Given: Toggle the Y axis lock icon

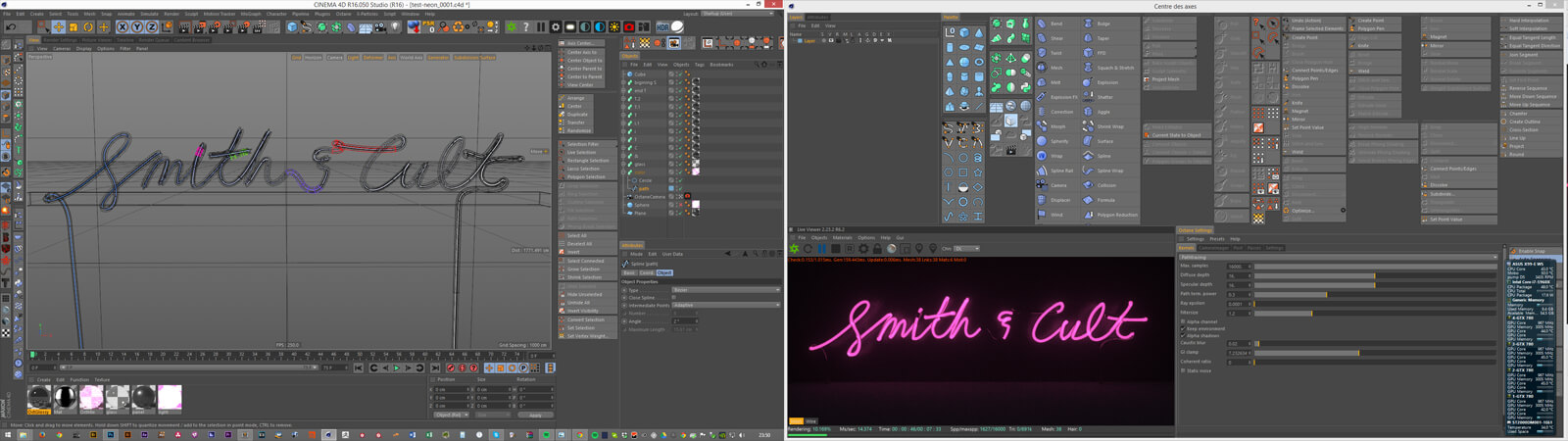Looking at the screenshot, I should click(137, 26).
